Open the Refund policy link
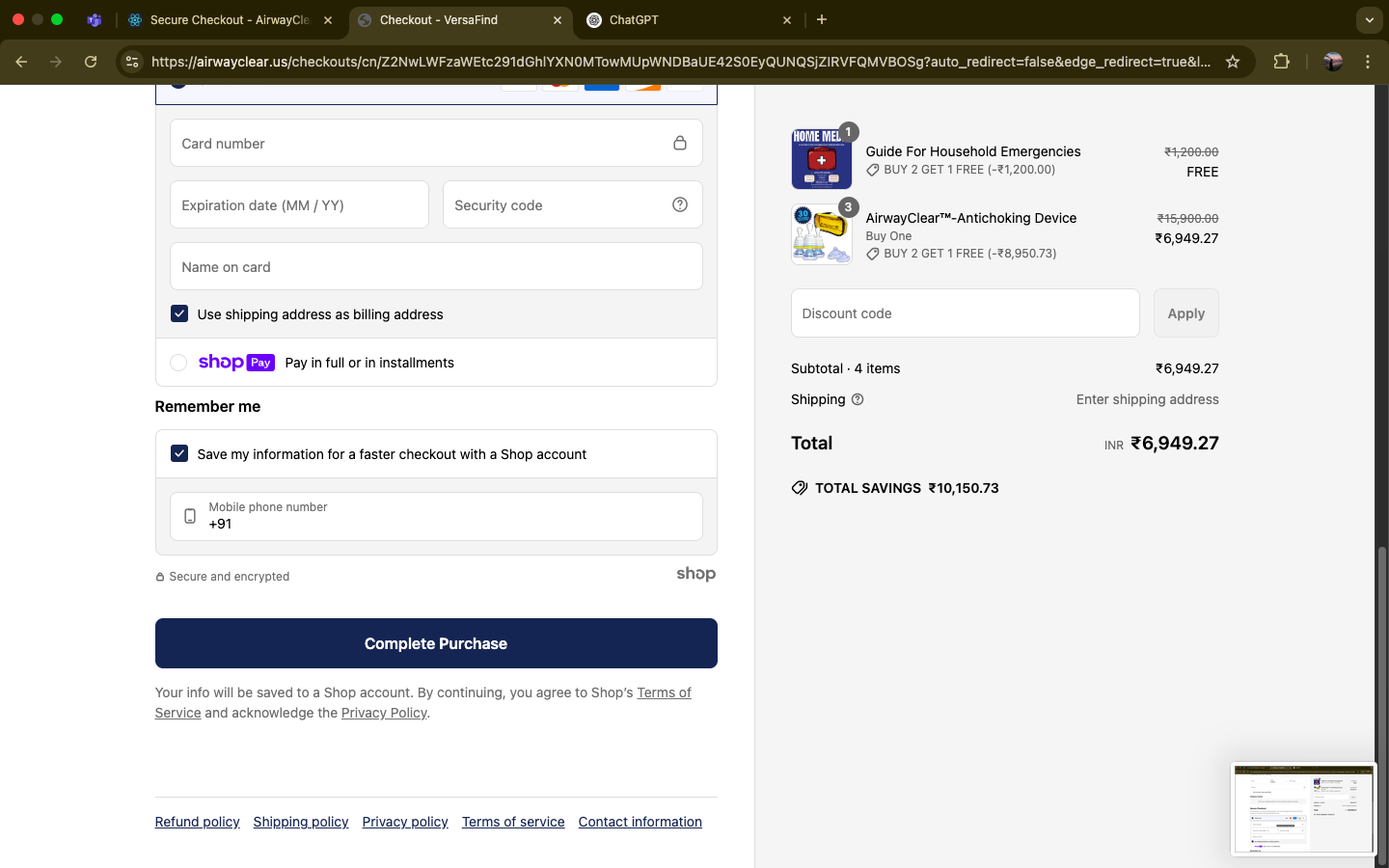 197,822
